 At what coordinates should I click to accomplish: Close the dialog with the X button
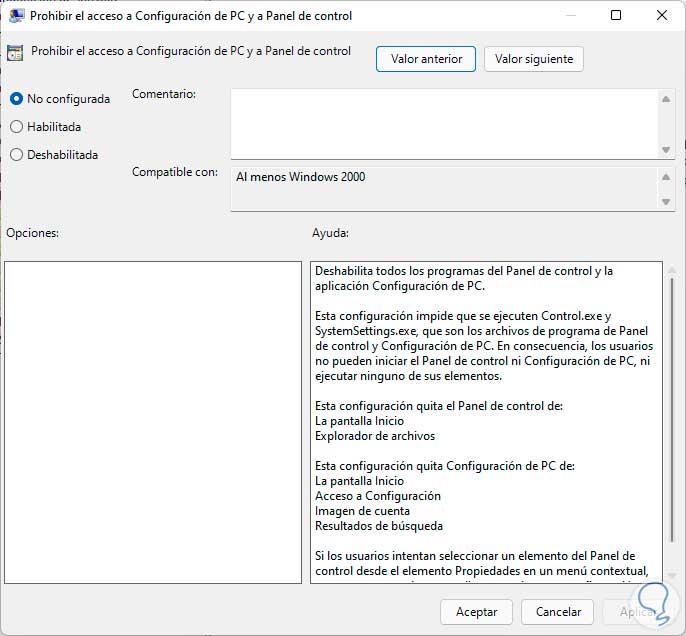tap(661, 16)
